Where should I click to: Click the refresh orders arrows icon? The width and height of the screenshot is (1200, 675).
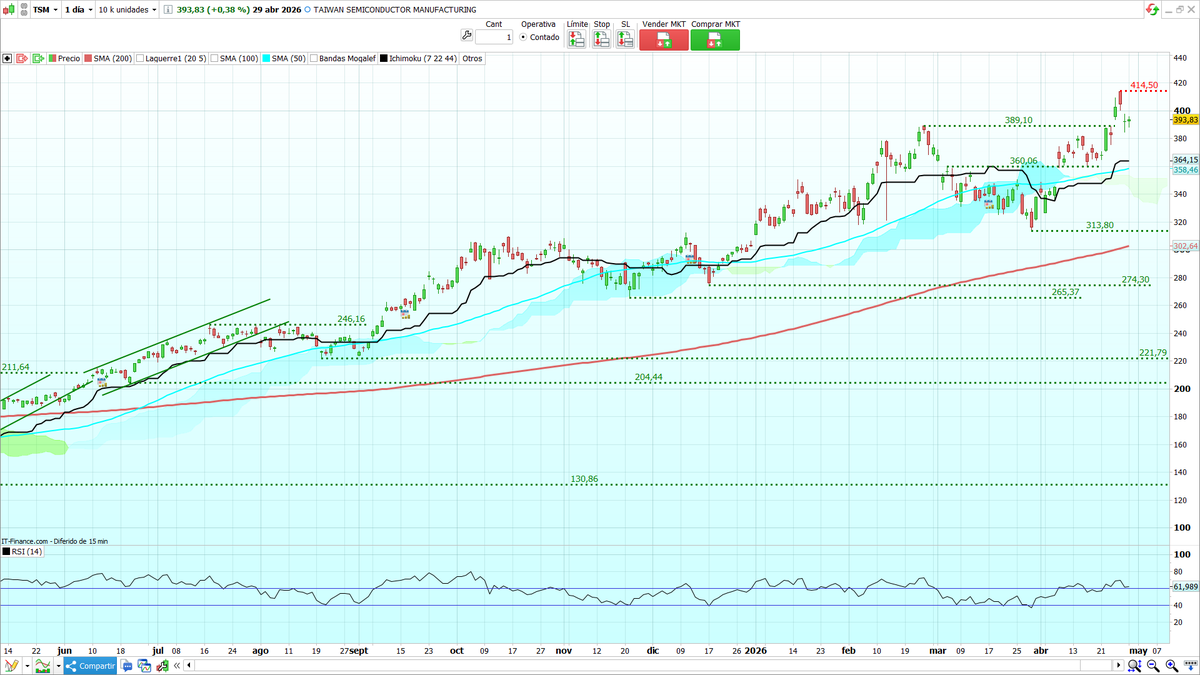1153,9
